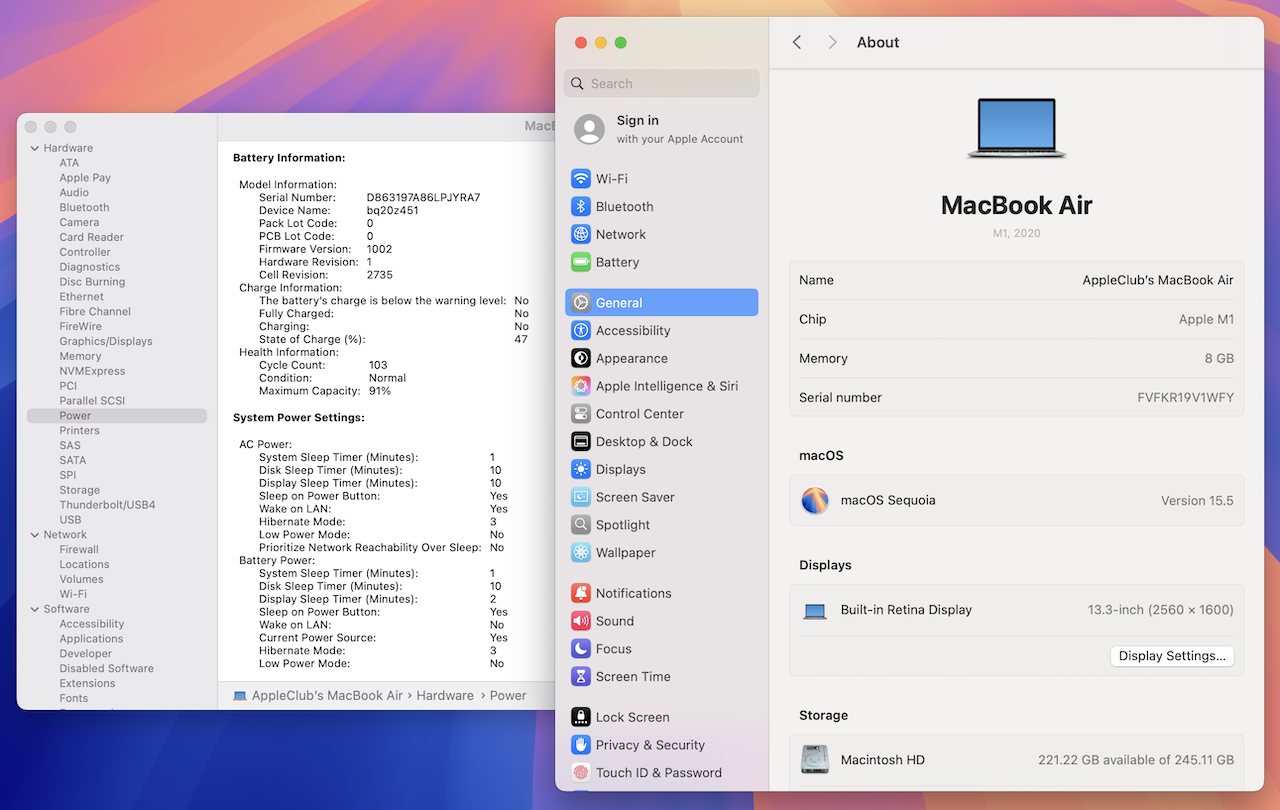Select Extensions under Software

tap(87, 684)
